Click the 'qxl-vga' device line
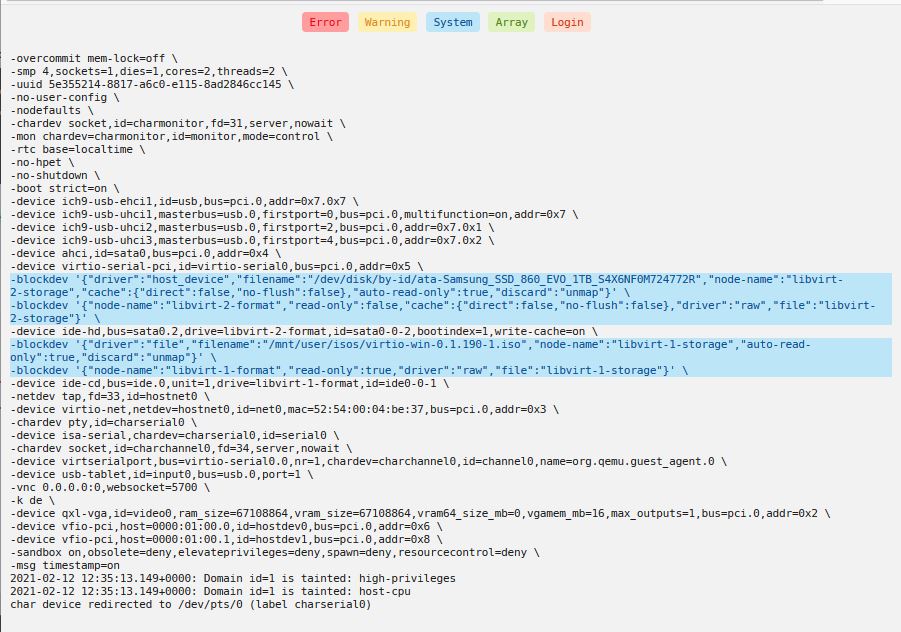Screen dimensions: 901x632 (x=420, y=513)
